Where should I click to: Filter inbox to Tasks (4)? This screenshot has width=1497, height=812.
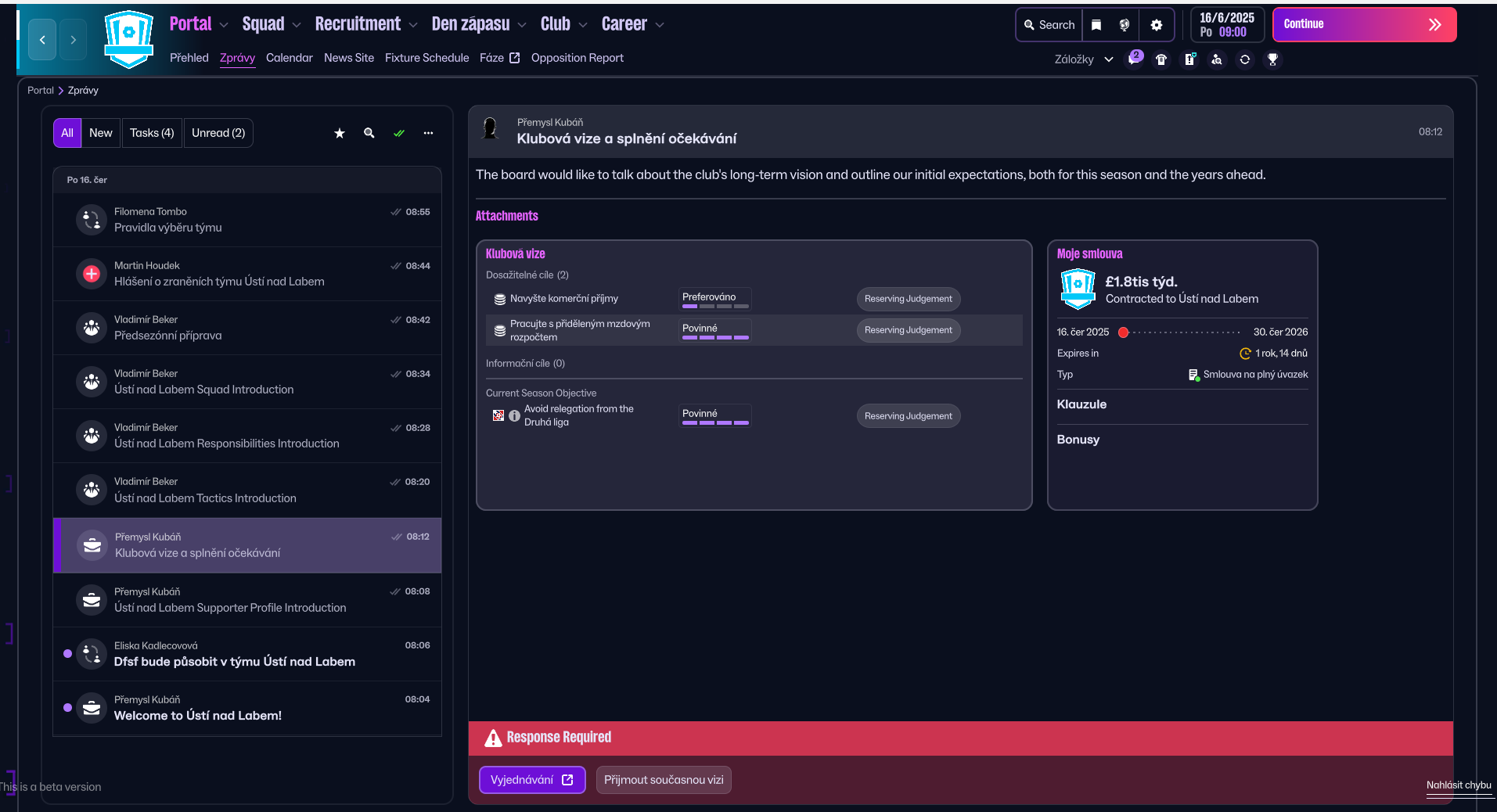pyautogui.click(x=152, y=134)
